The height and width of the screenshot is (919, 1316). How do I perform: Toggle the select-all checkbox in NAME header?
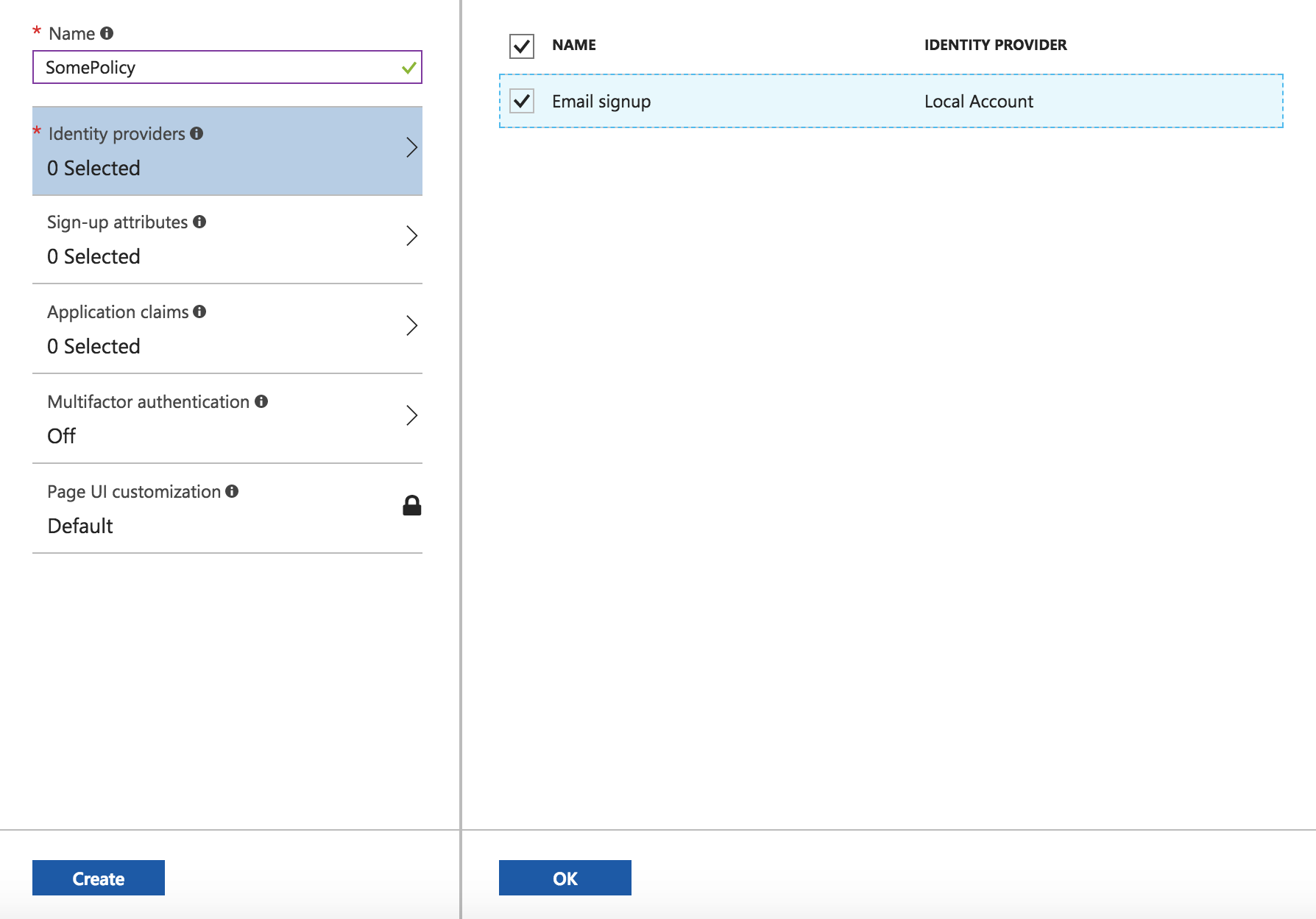(x=522, y=46)
